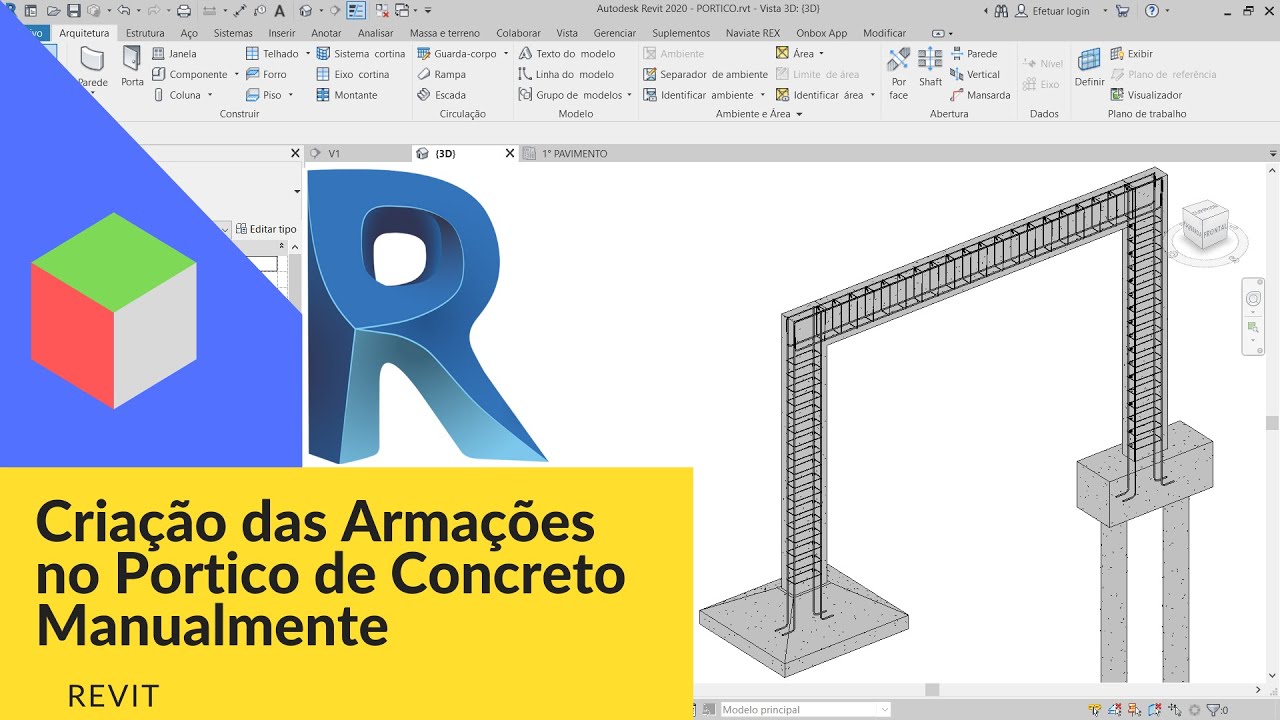Select Texto do modelo tool
The height and width of the screenshot is (720, 1280).
[x=567, y=53]
